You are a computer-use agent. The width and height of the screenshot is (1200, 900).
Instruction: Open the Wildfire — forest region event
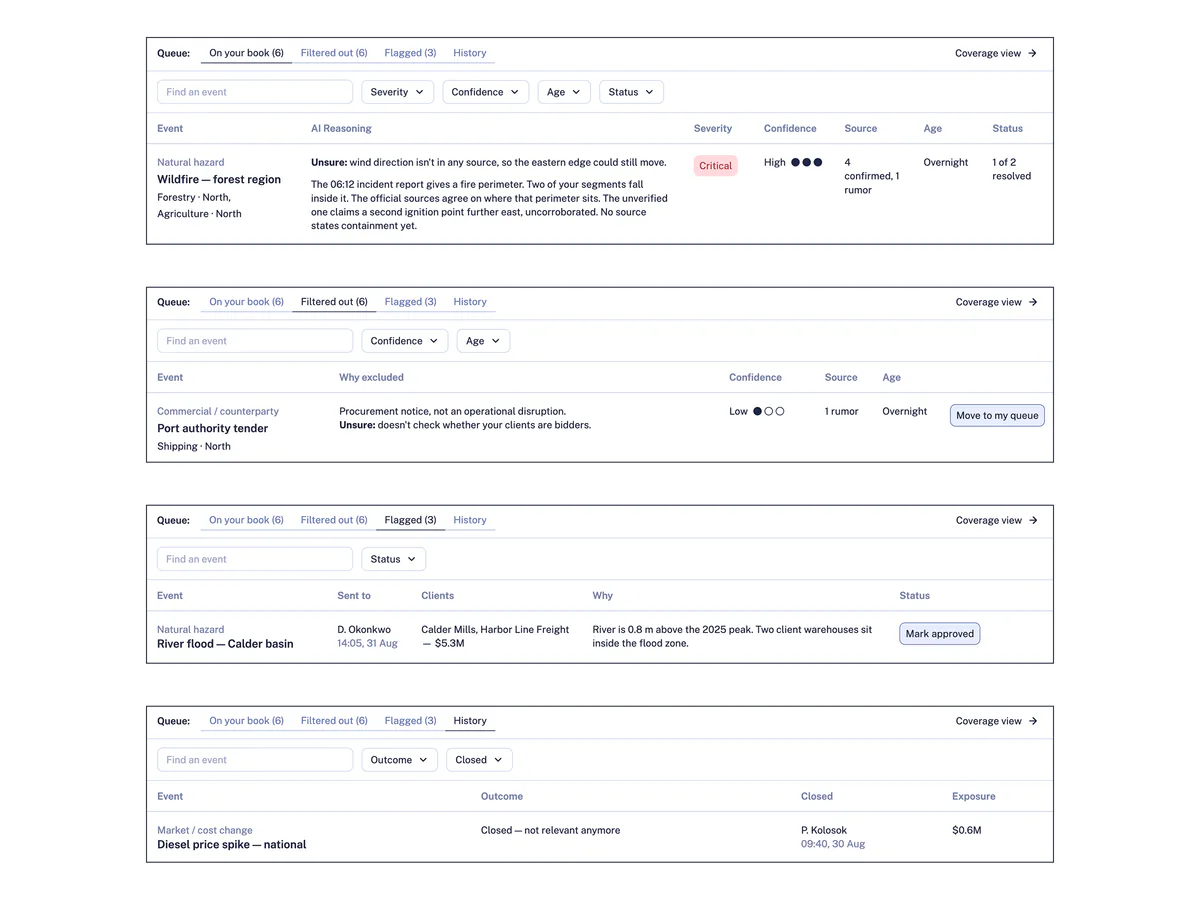tap(219, 180)
